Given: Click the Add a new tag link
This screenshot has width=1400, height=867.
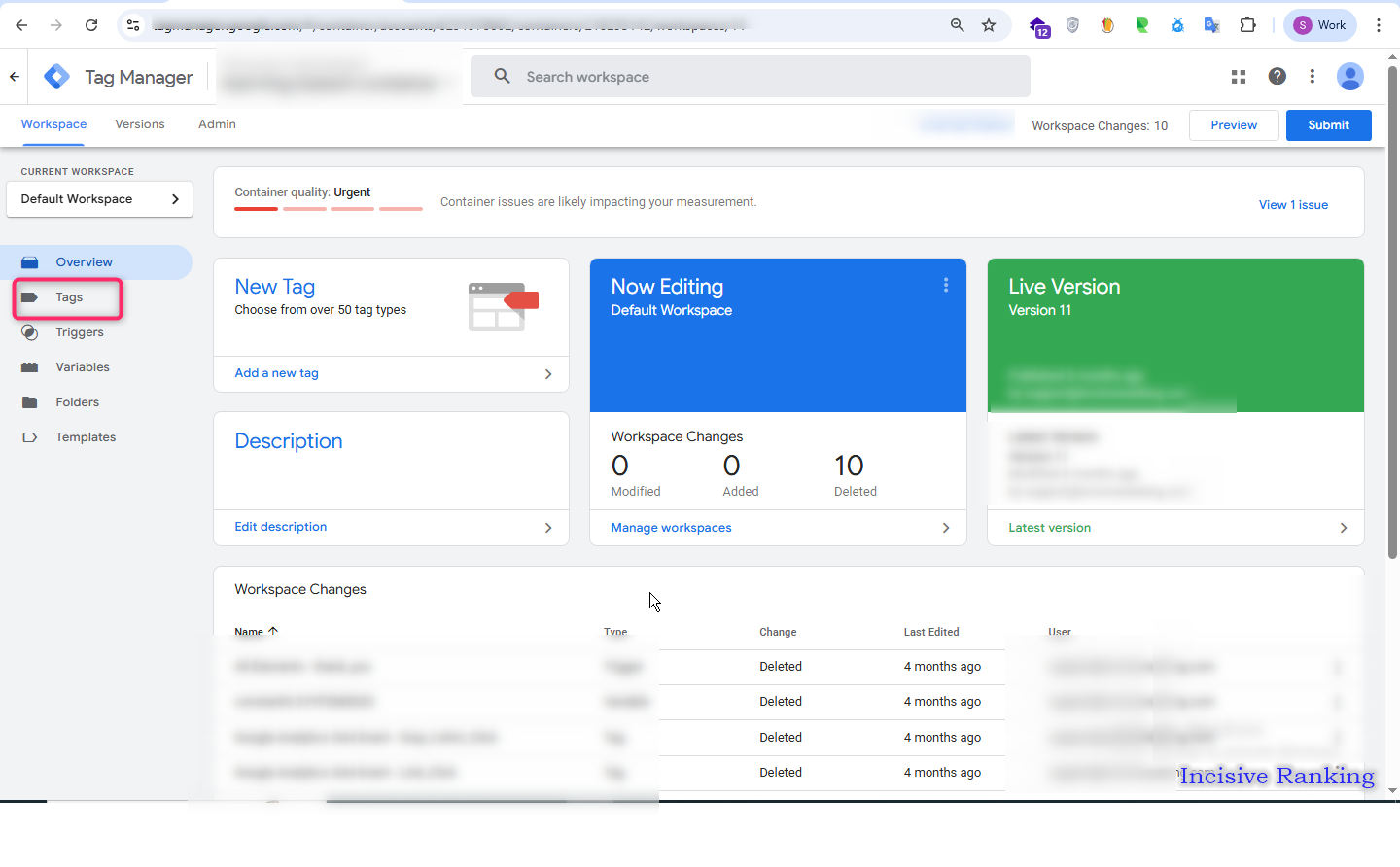Looking at the screenshot, I should (x=276, y=373).
